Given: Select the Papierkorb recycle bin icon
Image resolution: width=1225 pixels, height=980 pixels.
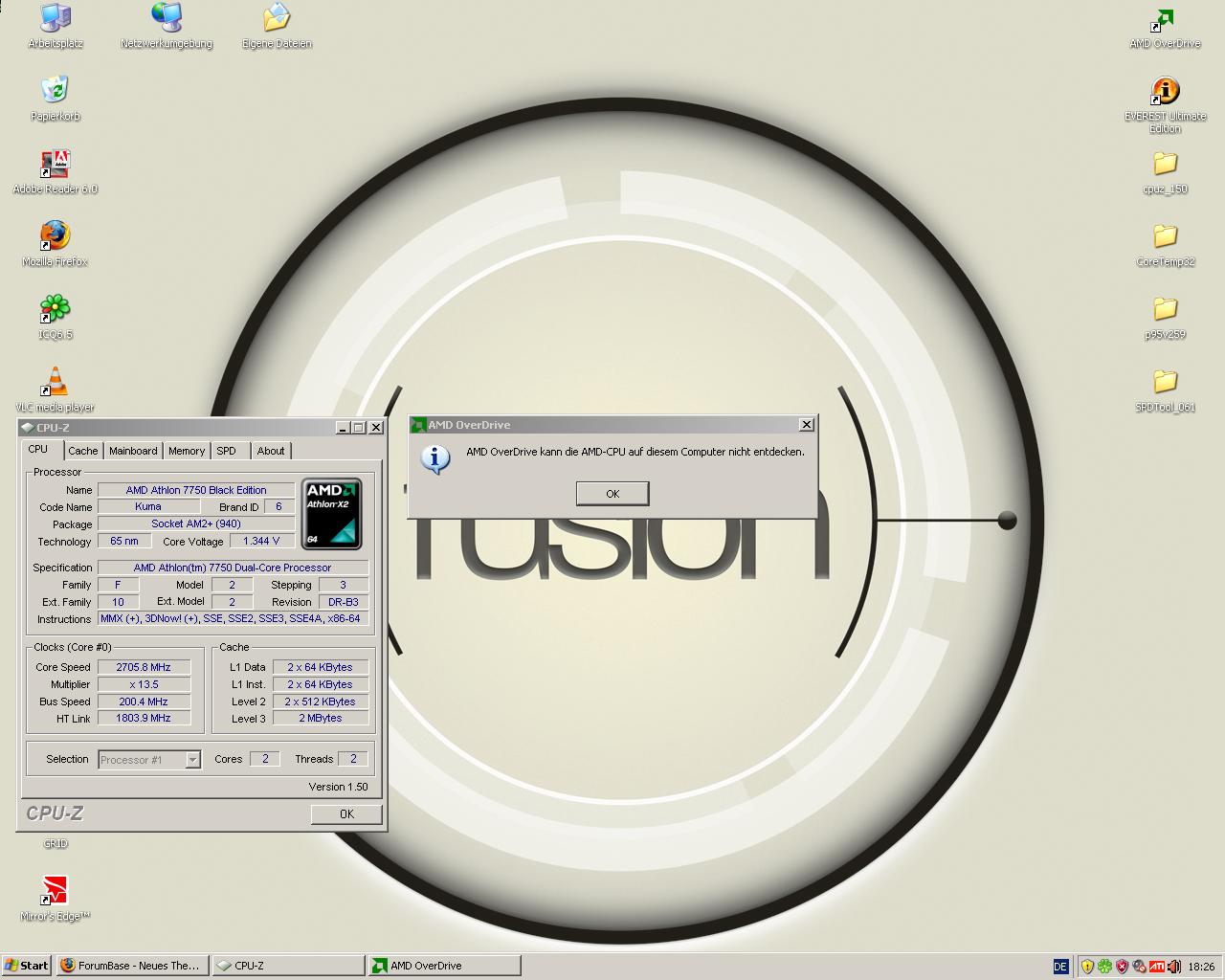Looking at the screenshot, I should pyautogui.click(x=56, y=99).
